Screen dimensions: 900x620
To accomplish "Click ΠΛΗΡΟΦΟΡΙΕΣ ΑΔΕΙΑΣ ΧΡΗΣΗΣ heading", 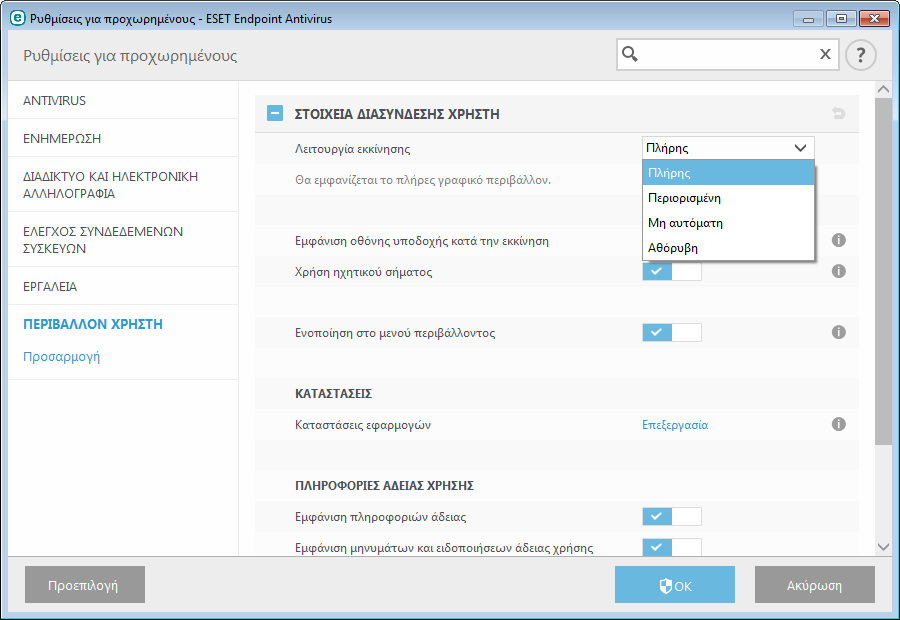I will pos(385,486).
